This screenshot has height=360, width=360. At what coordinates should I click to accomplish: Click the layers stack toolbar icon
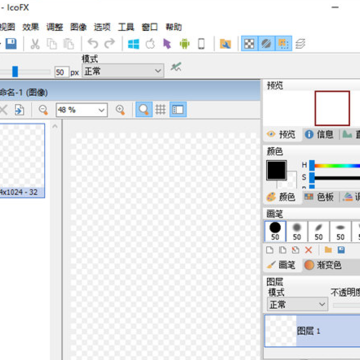[300, 44]
